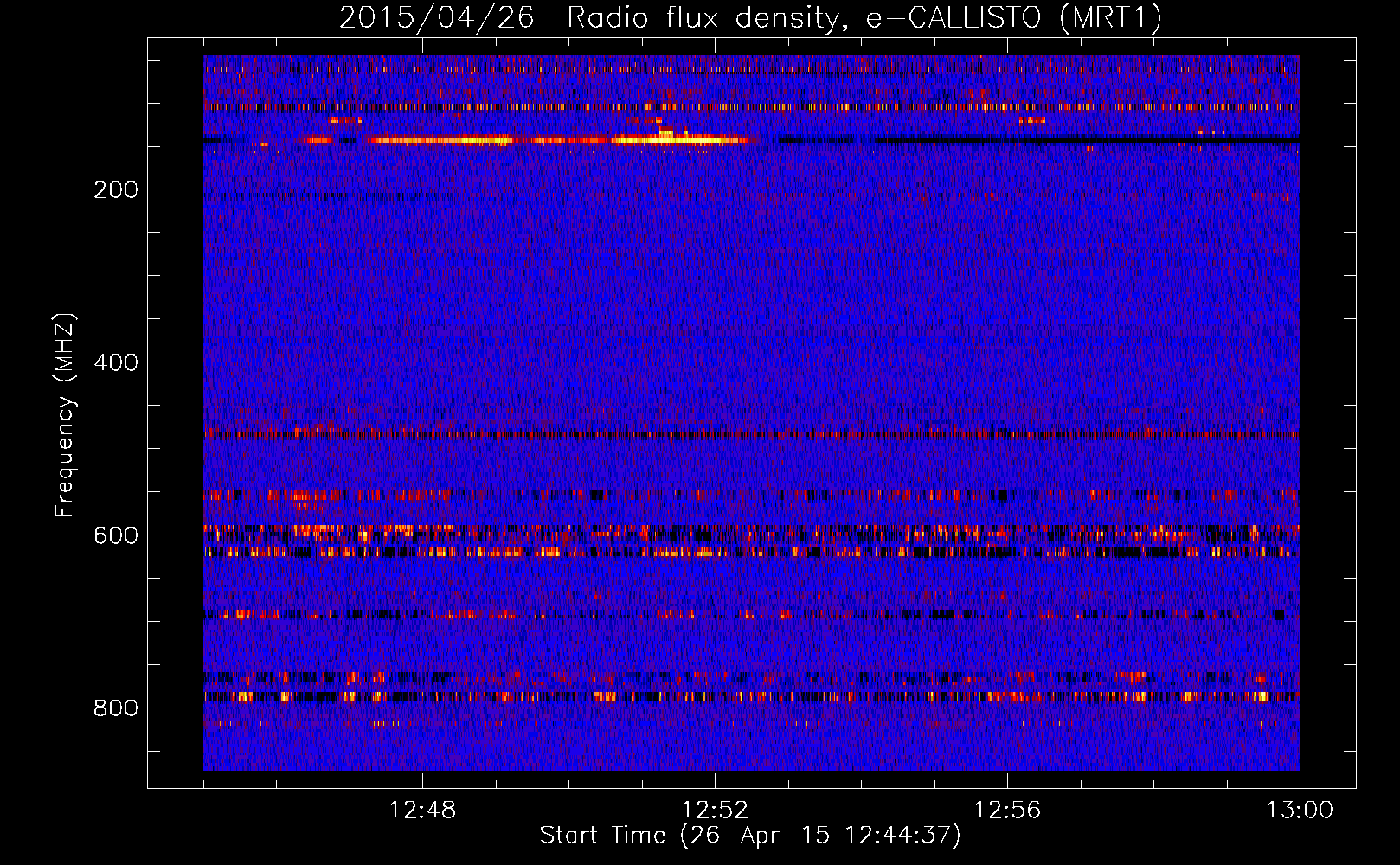The height and width of the screenshot is (865, 1400).
Task: Click the 'Frequency (MHZ)' y-axis label
Action: [64, 414]
